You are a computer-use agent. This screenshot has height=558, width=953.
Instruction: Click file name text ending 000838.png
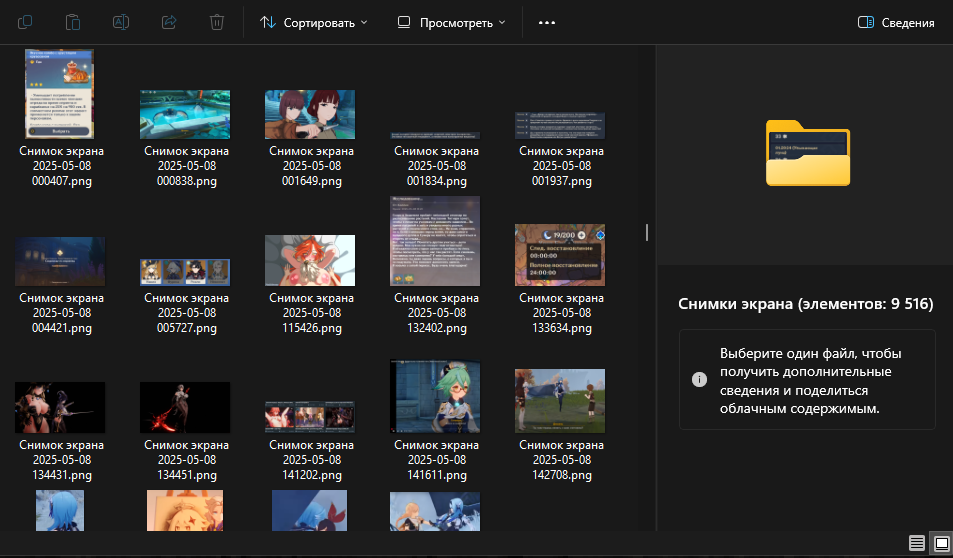coord(187,166)
